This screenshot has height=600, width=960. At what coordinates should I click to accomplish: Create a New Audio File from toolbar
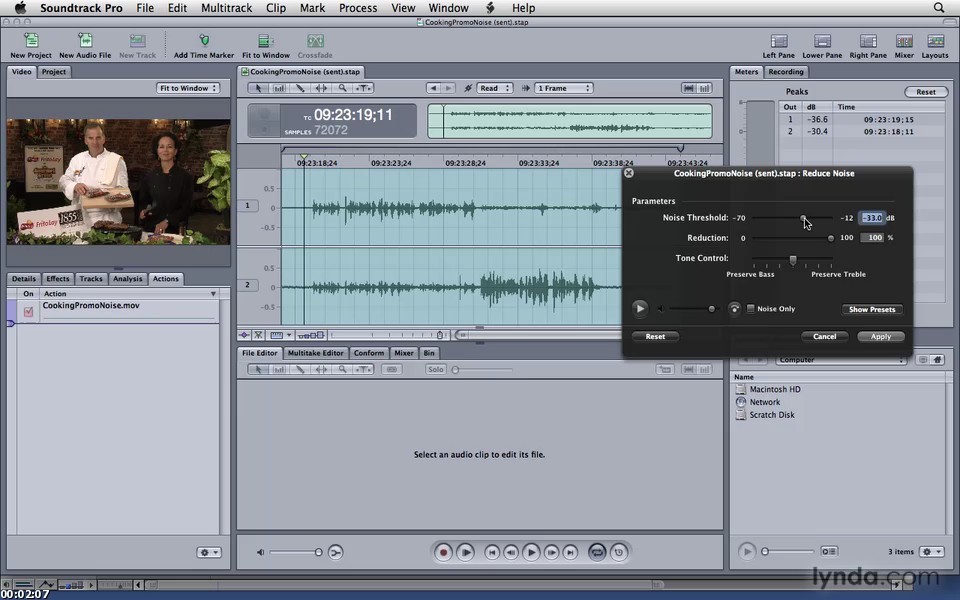(x=85, y=41)
